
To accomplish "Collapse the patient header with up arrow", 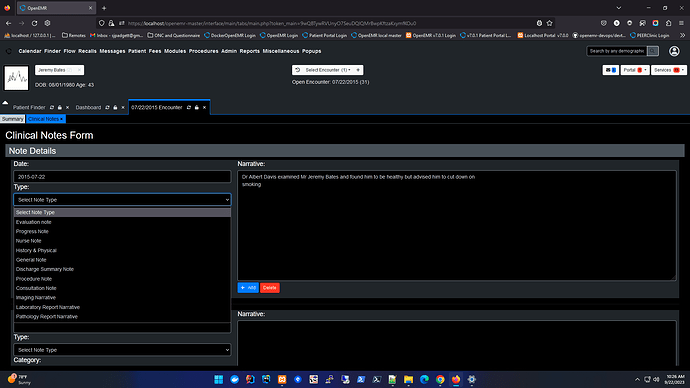I will [x=5, y=102].
